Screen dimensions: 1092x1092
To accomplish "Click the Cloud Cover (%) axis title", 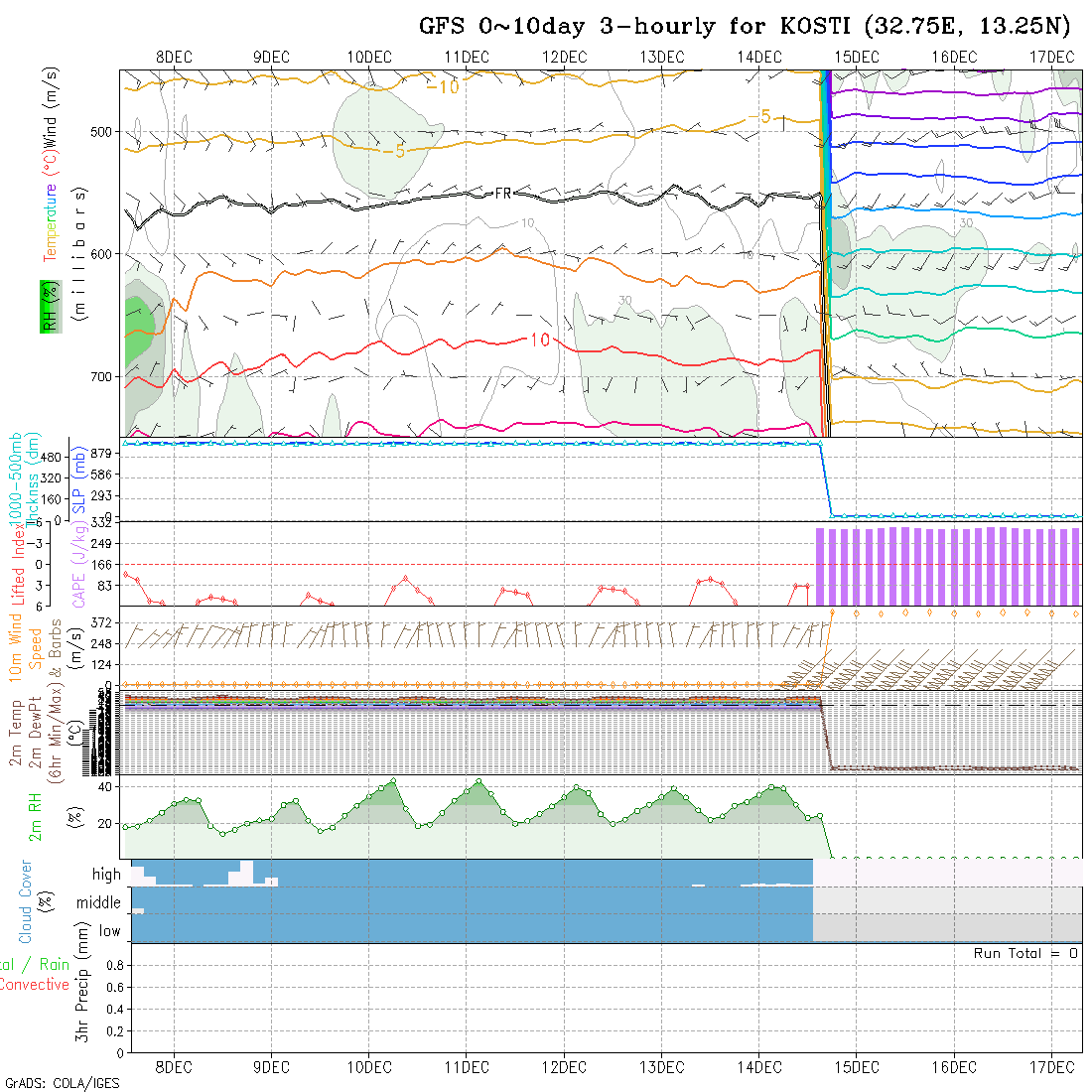I will click(26, 901).
